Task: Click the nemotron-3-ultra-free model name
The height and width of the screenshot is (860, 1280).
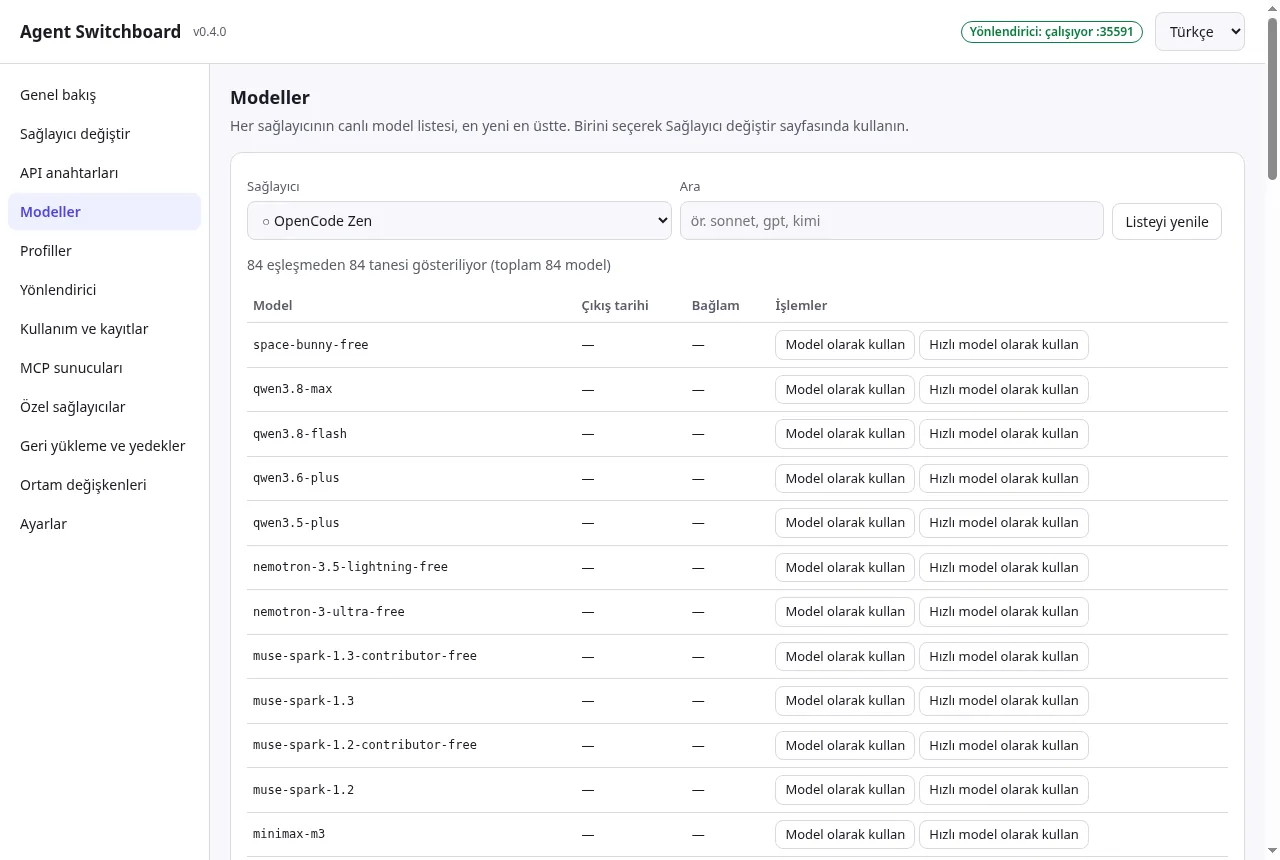Action: click(329, 612)
